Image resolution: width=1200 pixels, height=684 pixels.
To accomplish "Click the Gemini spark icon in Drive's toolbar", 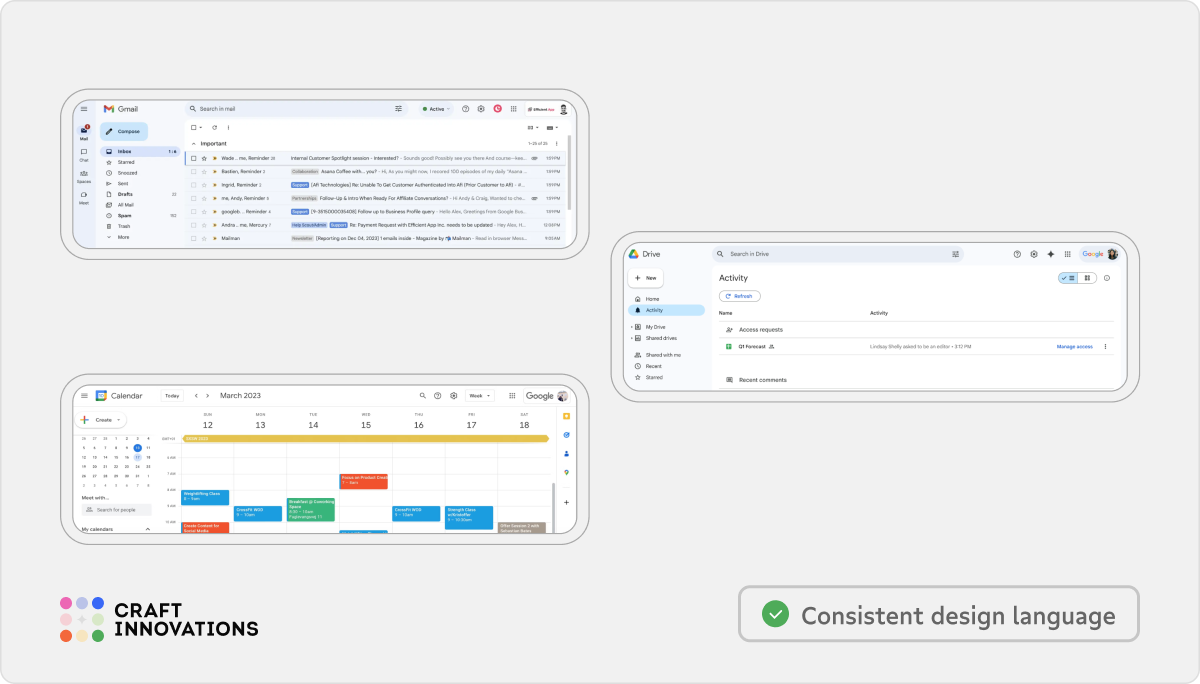I will [1050, 254].
